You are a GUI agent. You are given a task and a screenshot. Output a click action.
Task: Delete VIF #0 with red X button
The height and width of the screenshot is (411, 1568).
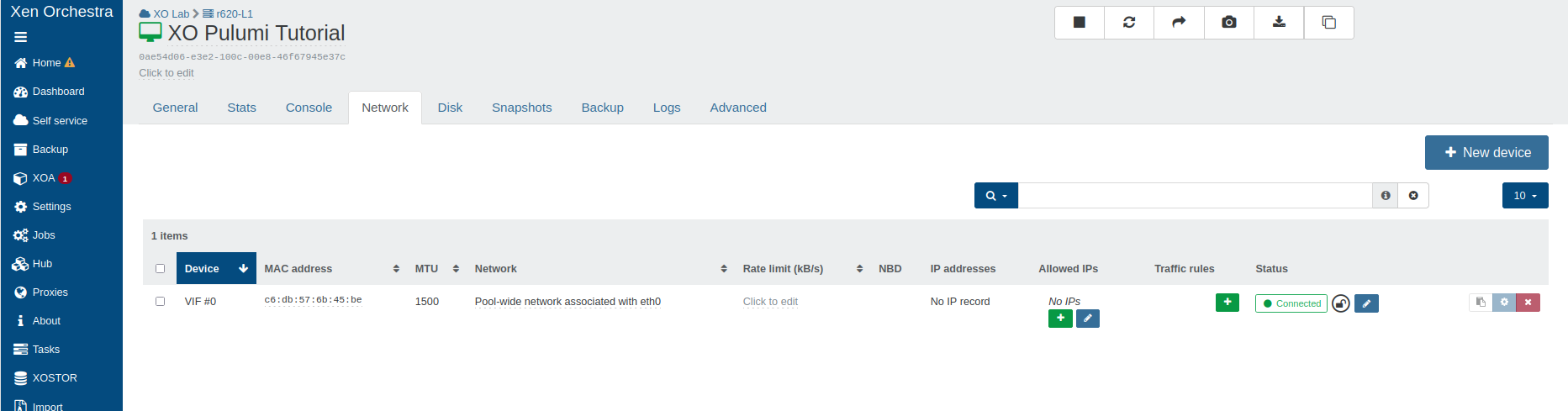(1528, 303)
